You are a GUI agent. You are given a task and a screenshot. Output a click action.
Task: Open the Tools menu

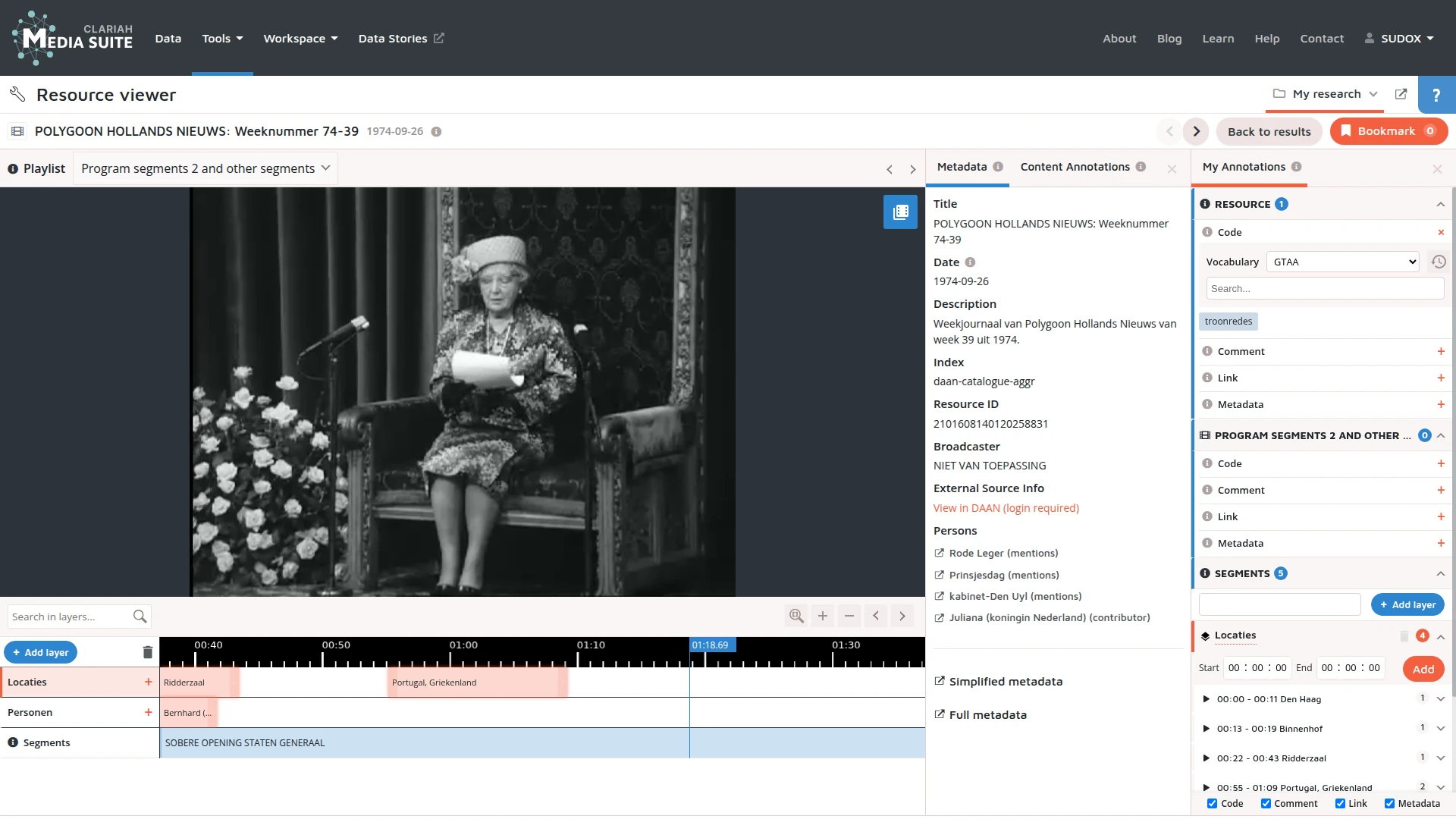click(x=222, y=39)
